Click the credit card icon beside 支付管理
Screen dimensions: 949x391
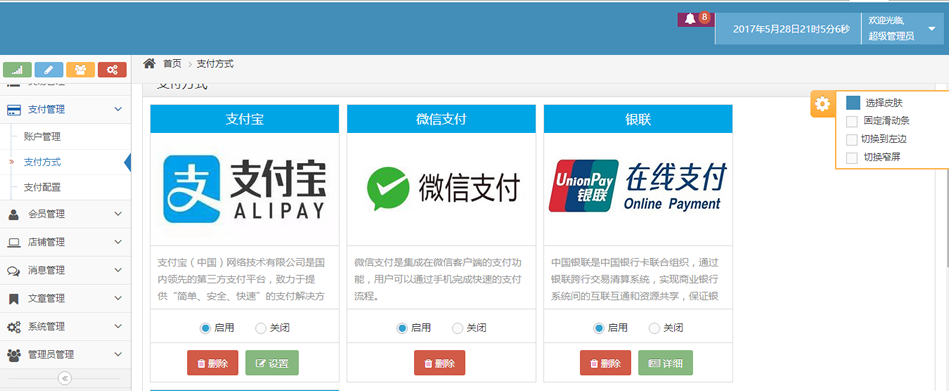[x=13, y=110]
